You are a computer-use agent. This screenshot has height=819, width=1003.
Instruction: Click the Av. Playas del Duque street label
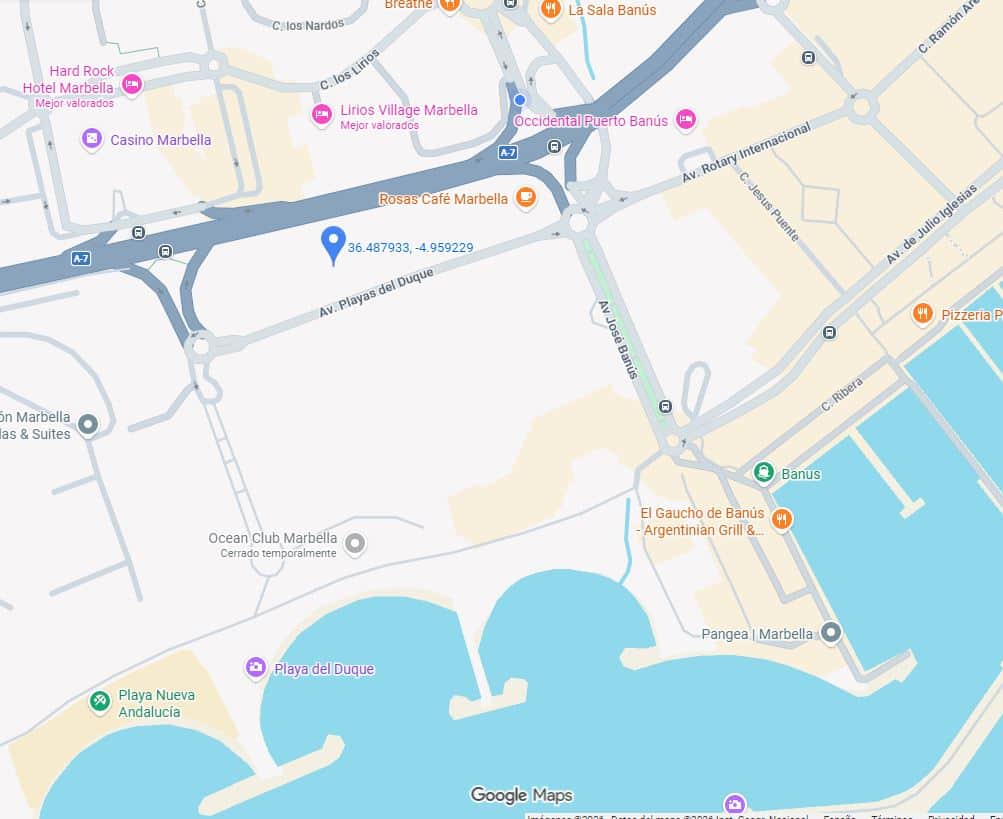point(376,292)
